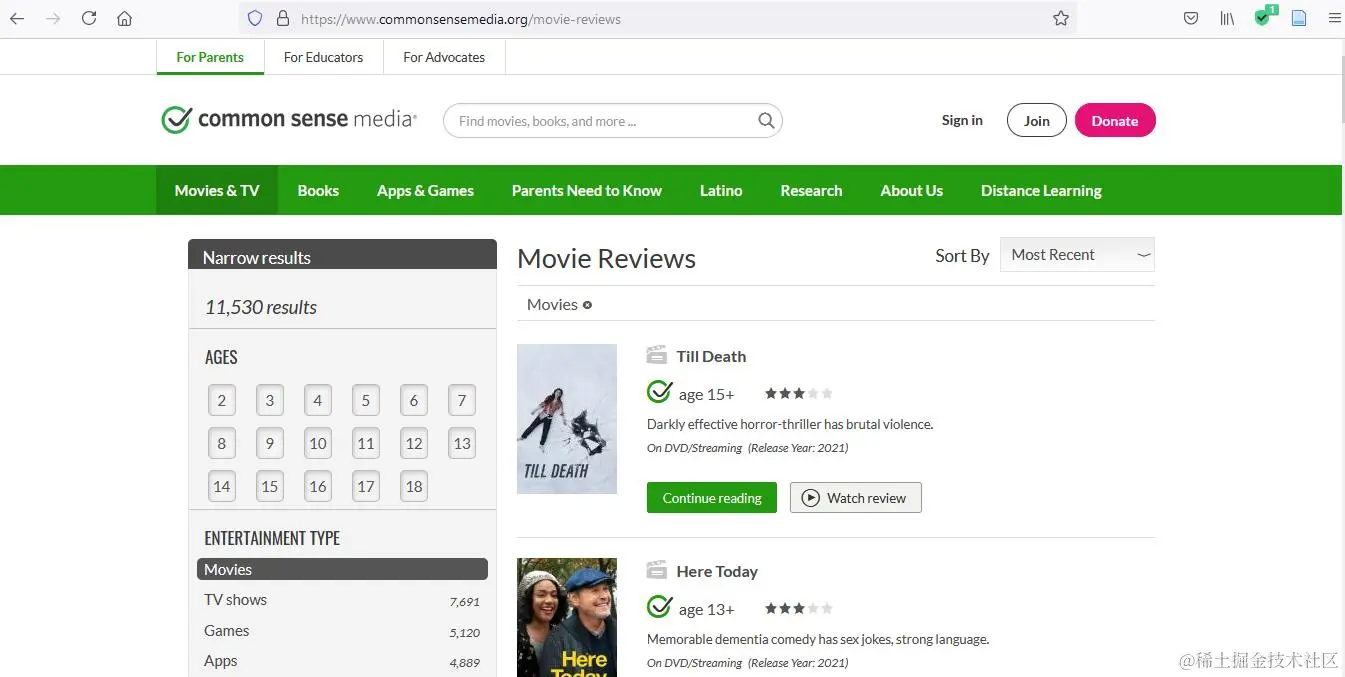Open Parents Need to Know menu

point(587,190)
